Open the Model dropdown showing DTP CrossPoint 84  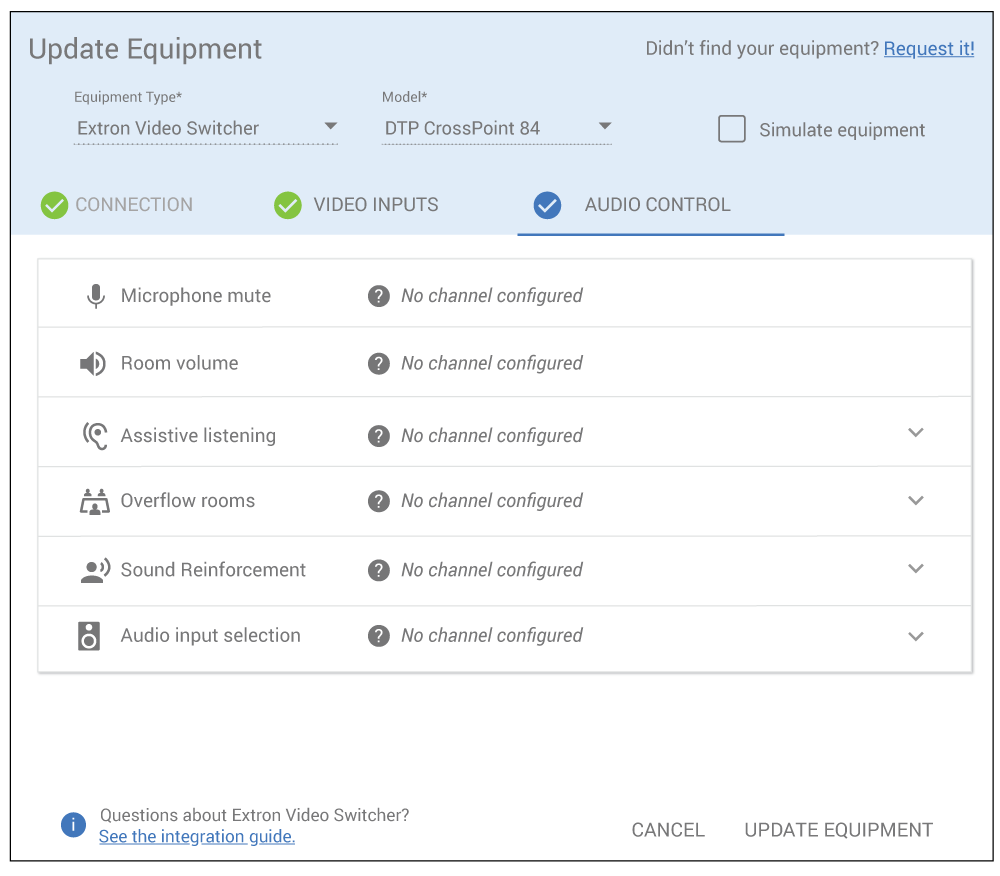click(497, 128)
